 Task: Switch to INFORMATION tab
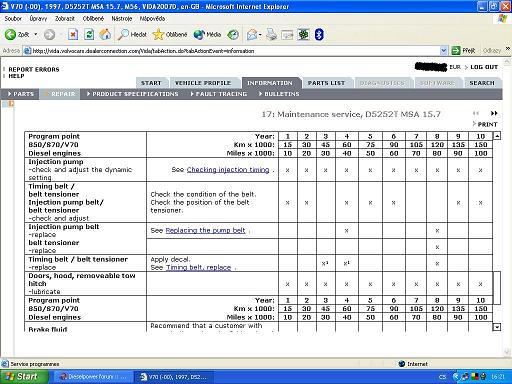(270, 83)
